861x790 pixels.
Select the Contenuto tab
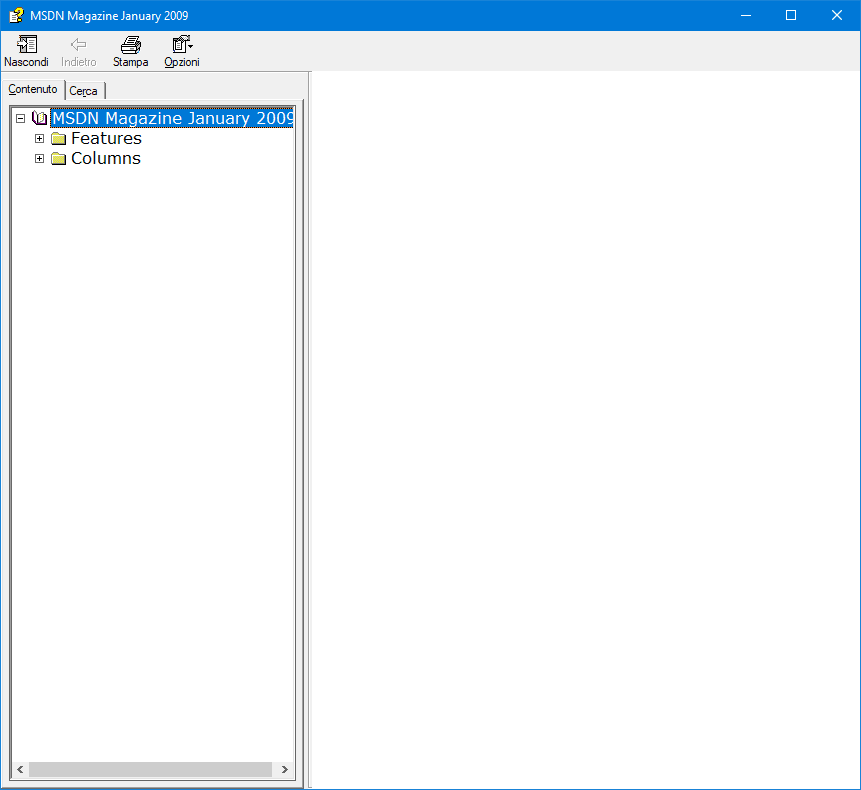pyautogui.click(x=33, y=89)
